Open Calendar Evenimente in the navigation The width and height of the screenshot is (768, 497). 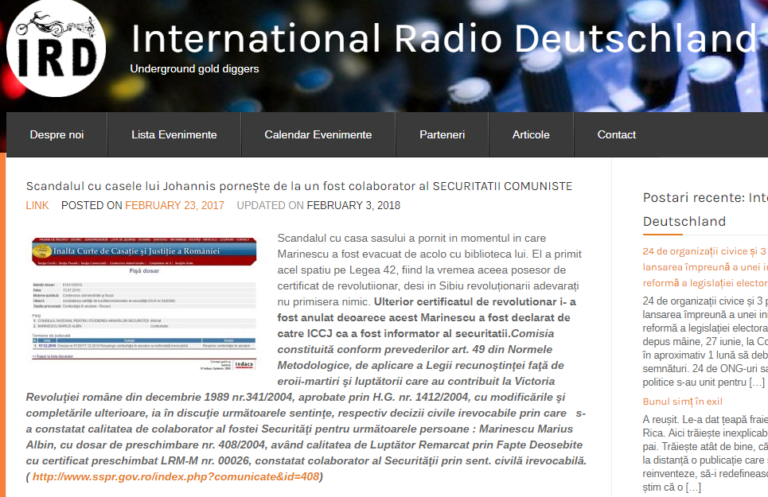pyautogui.click(x=318, y=135)
